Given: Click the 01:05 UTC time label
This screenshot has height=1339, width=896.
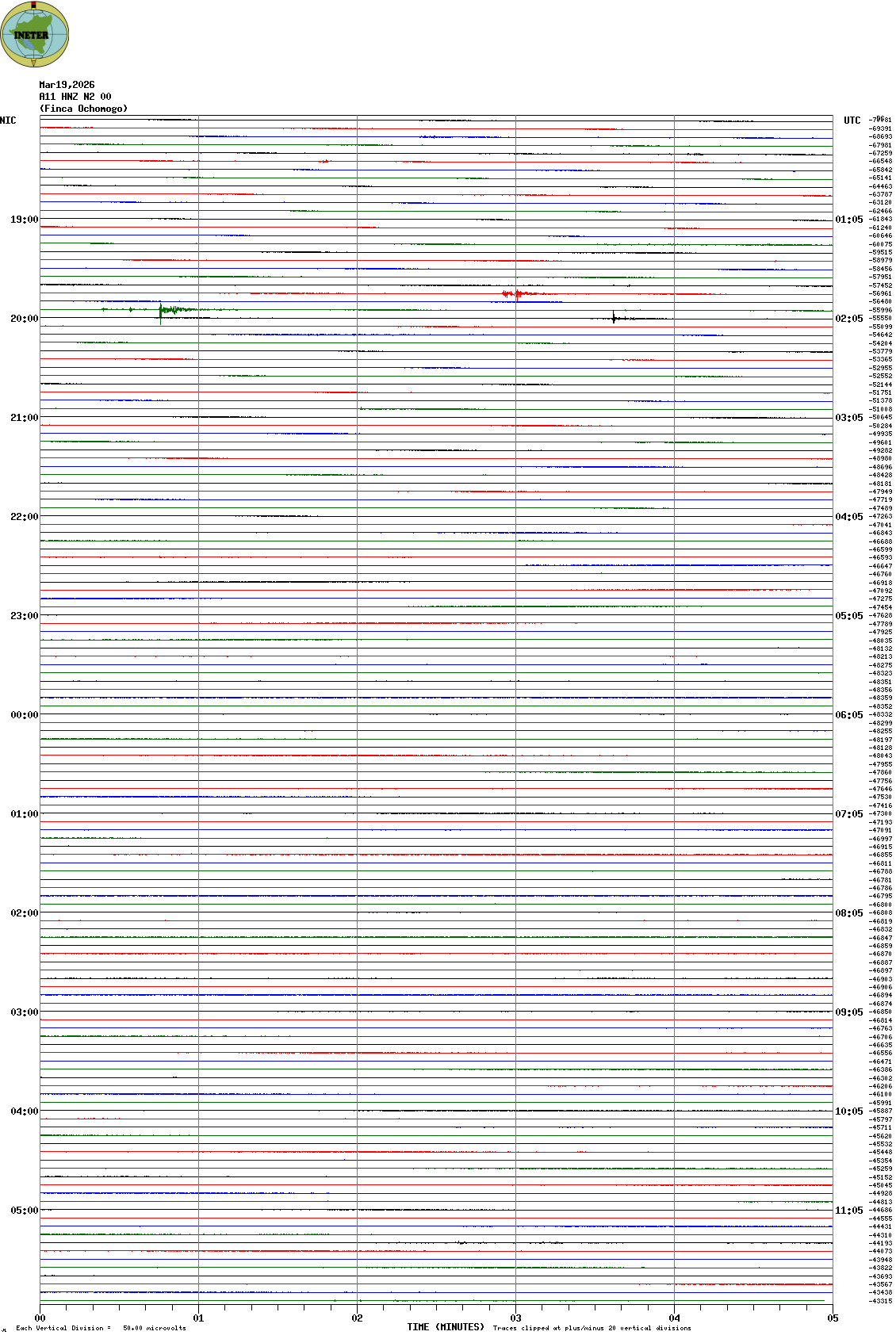Looking at the screenshot, I should pos(848,220).
